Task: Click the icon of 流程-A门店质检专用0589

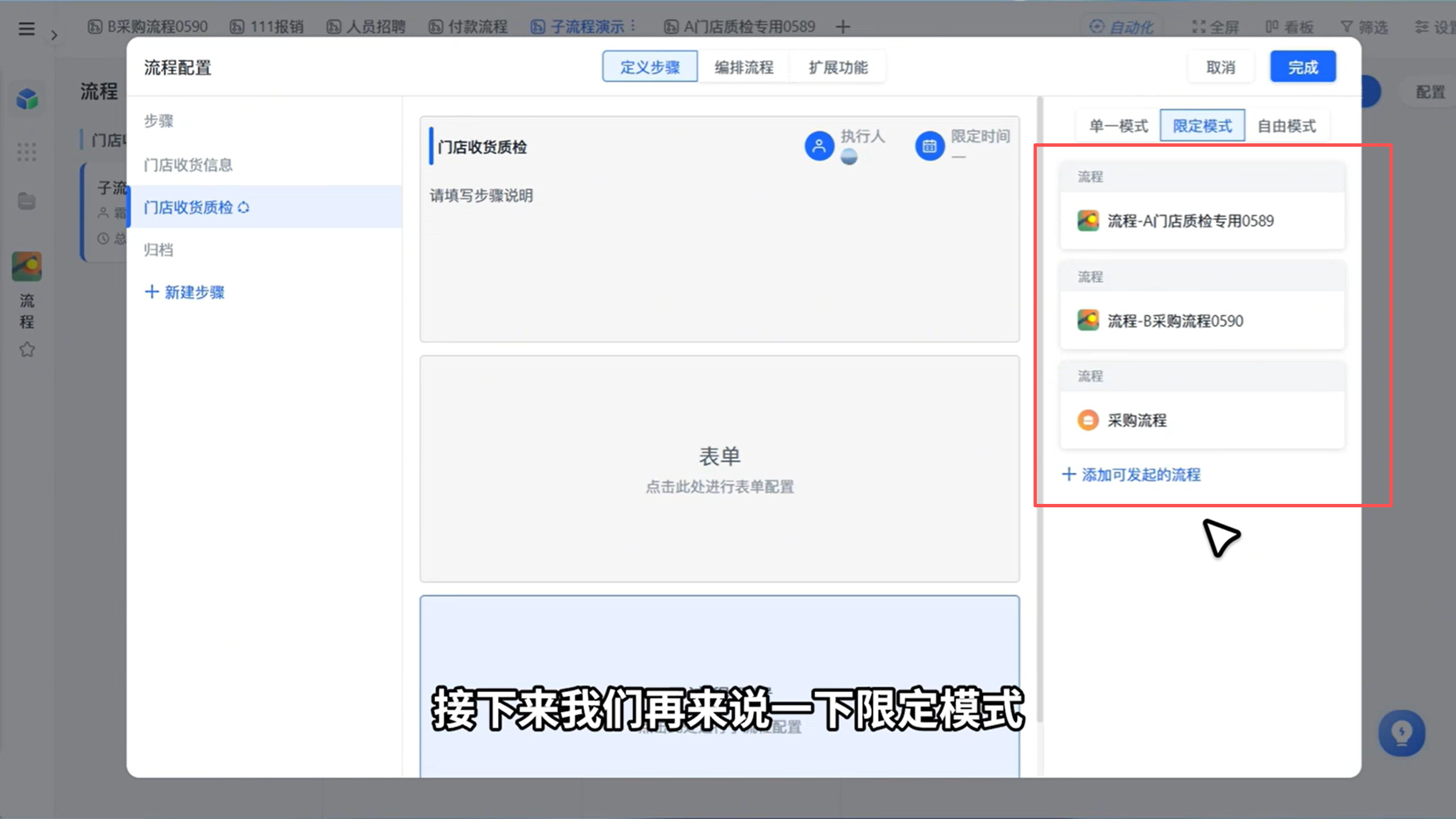Action: (x=1088, y=221)
